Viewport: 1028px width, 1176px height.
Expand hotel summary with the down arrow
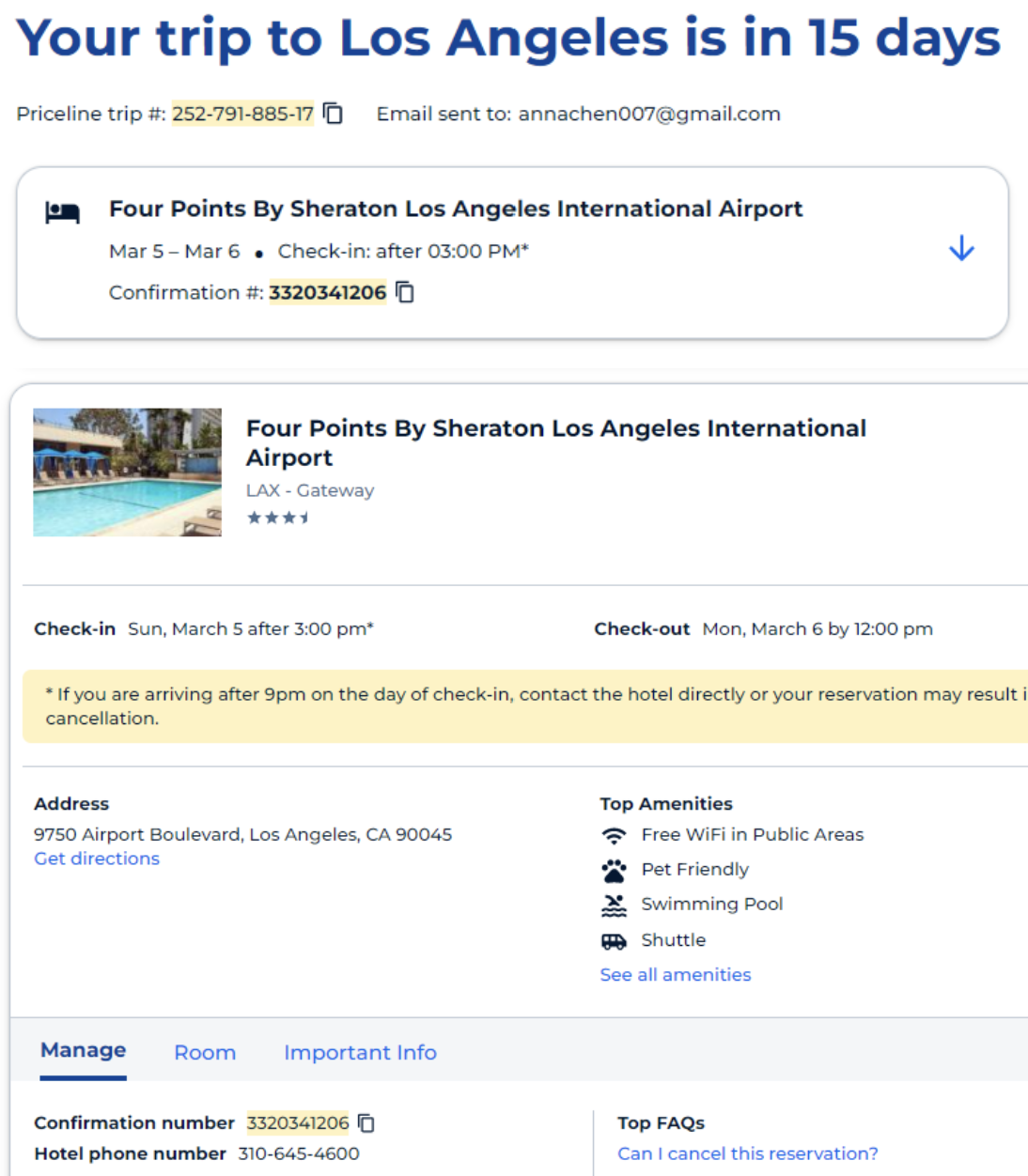[x=961, y=249]
